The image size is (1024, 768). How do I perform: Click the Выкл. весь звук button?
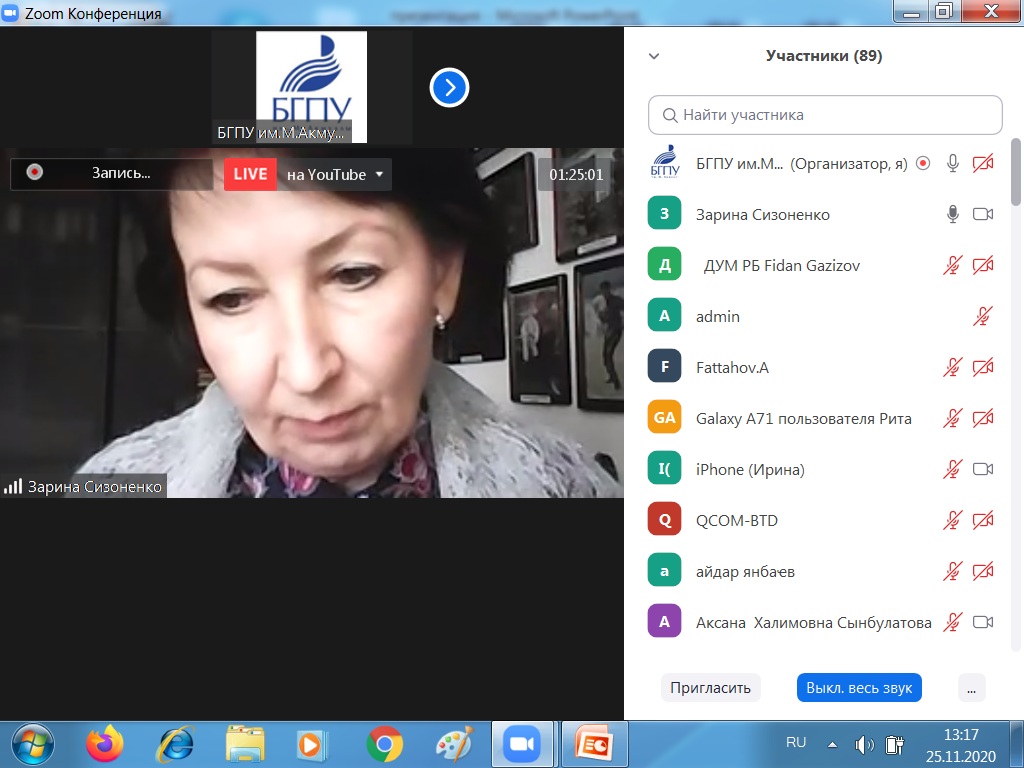[x=858, y=688]
